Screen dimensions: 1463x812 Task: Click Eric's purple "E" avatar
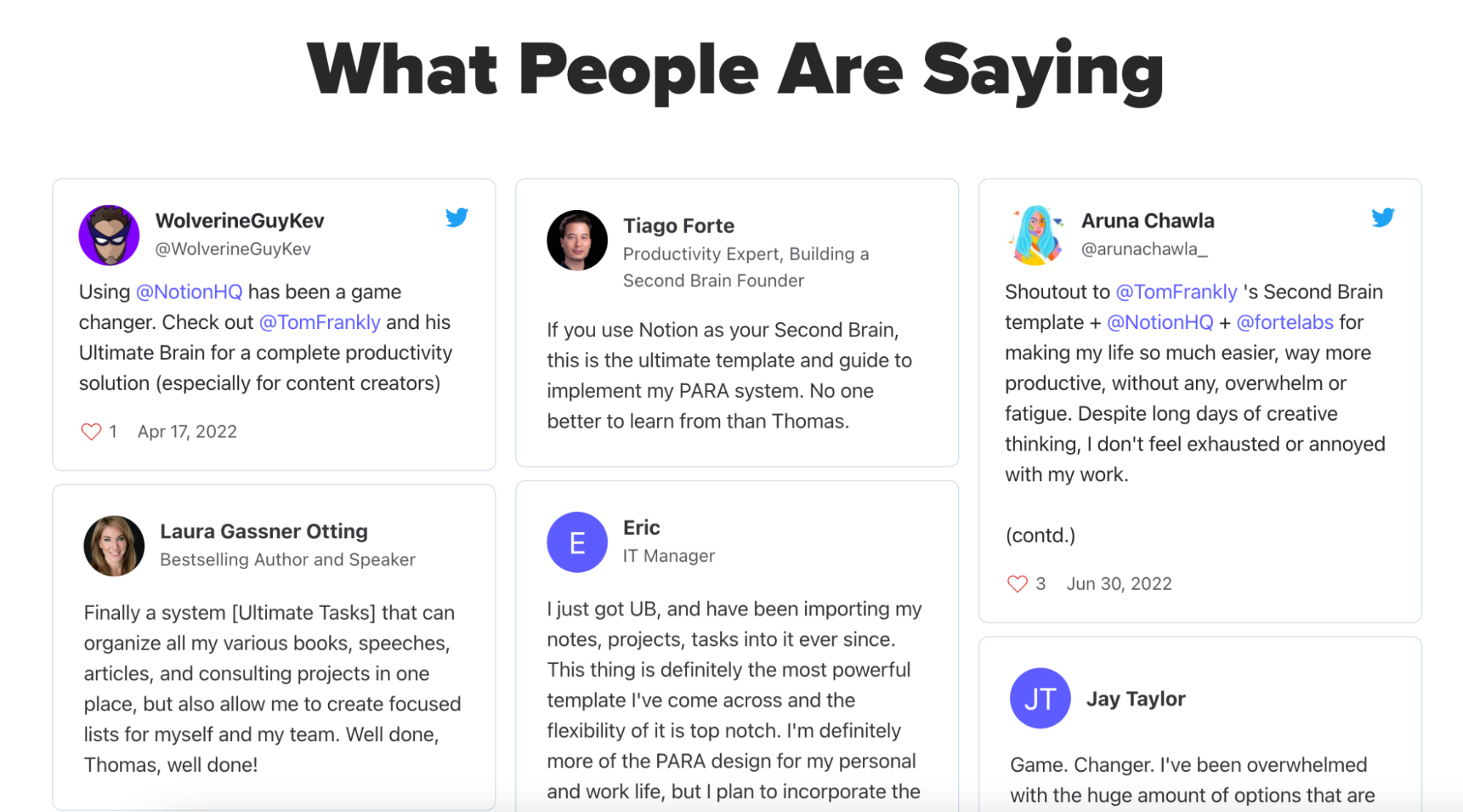577,542
